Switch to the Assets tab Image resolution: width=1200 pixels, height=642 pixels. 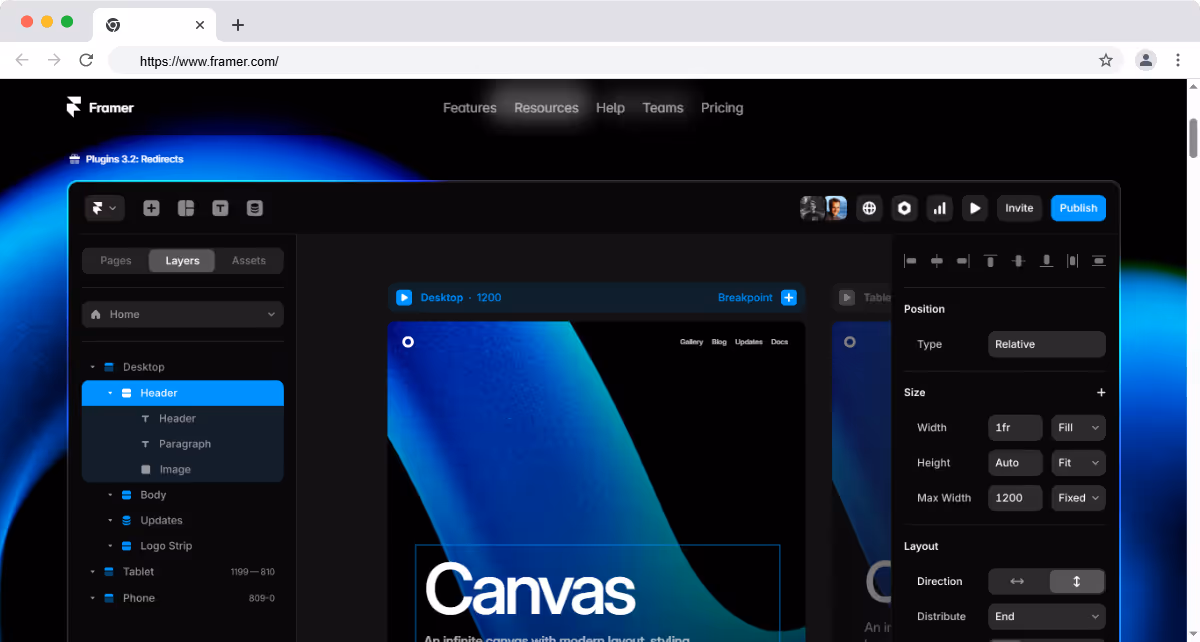pos(248,259)
